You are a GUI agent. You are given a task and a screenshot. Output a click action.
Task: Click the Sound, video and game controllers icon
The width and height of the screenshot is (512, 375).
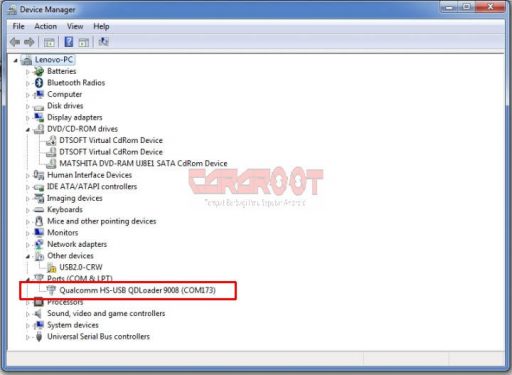[38, 314]
